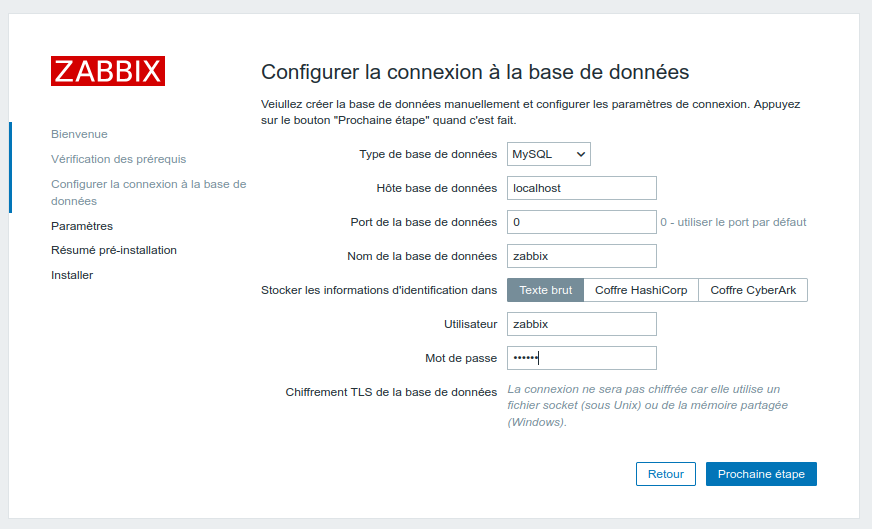Click the database port input field
This screenshot has width=872, height=529.
(x=582, y=222)
